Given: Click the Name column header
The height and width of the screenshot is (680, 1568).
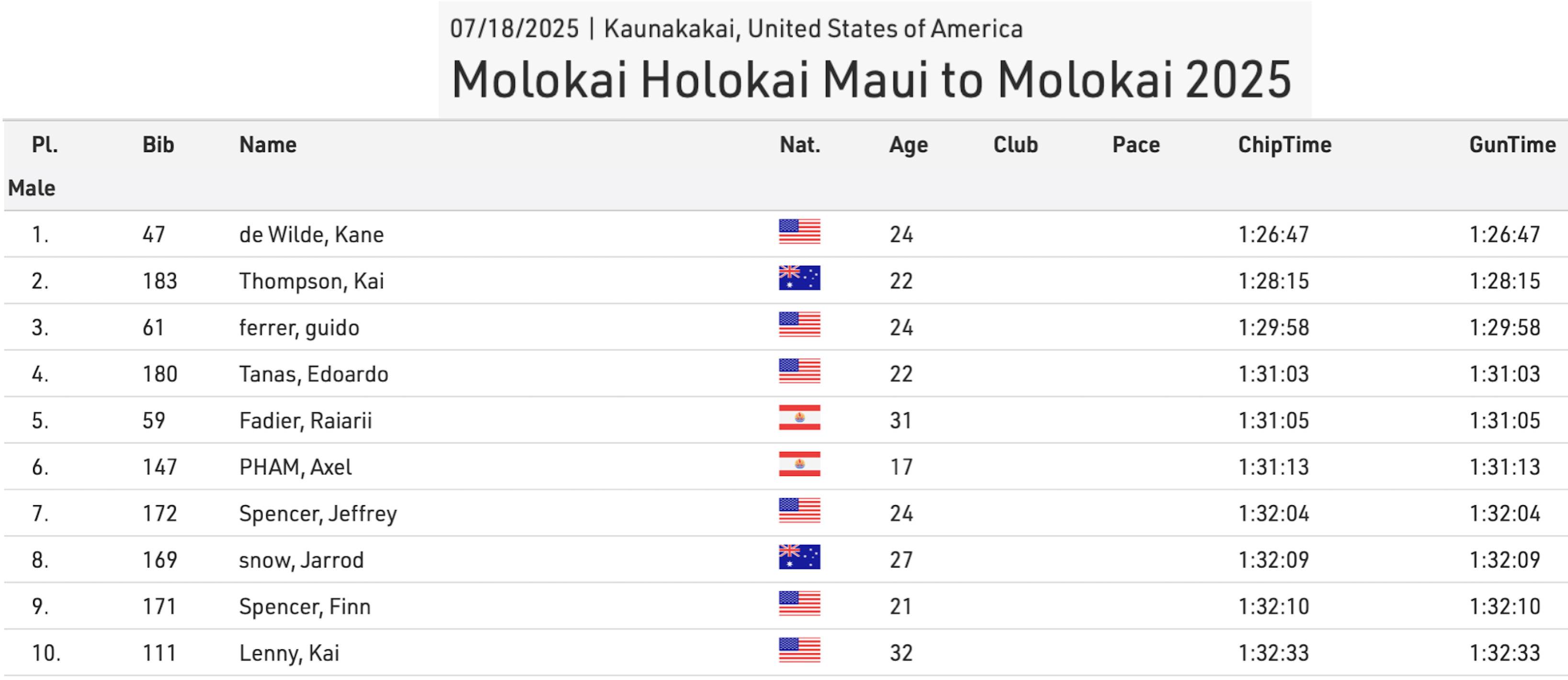Looking at the screenshot, I should tap(268, 145).
